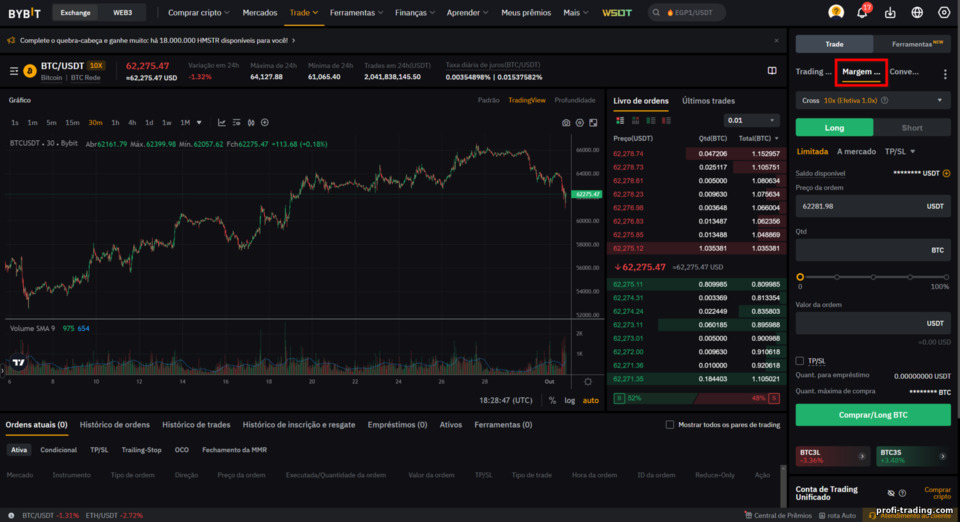Expand the Finanças menu

click(x=415, y=12)
